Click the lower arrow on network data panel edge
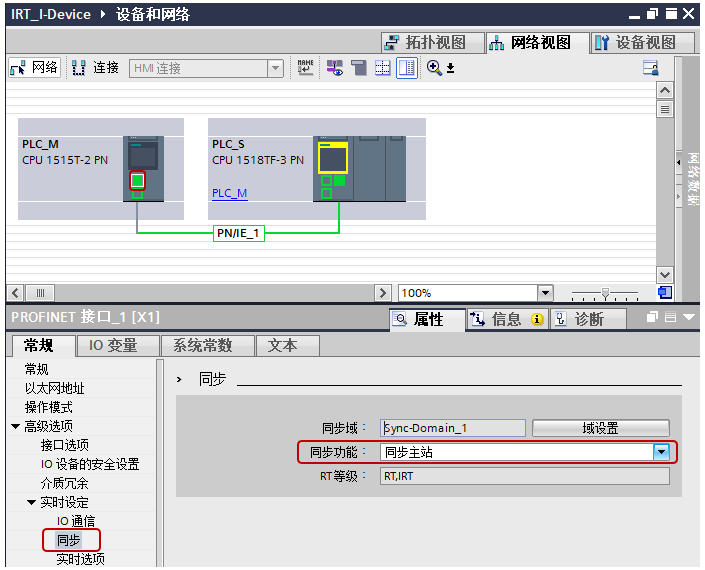Screen dimensions: 705x570 [678, 196]
